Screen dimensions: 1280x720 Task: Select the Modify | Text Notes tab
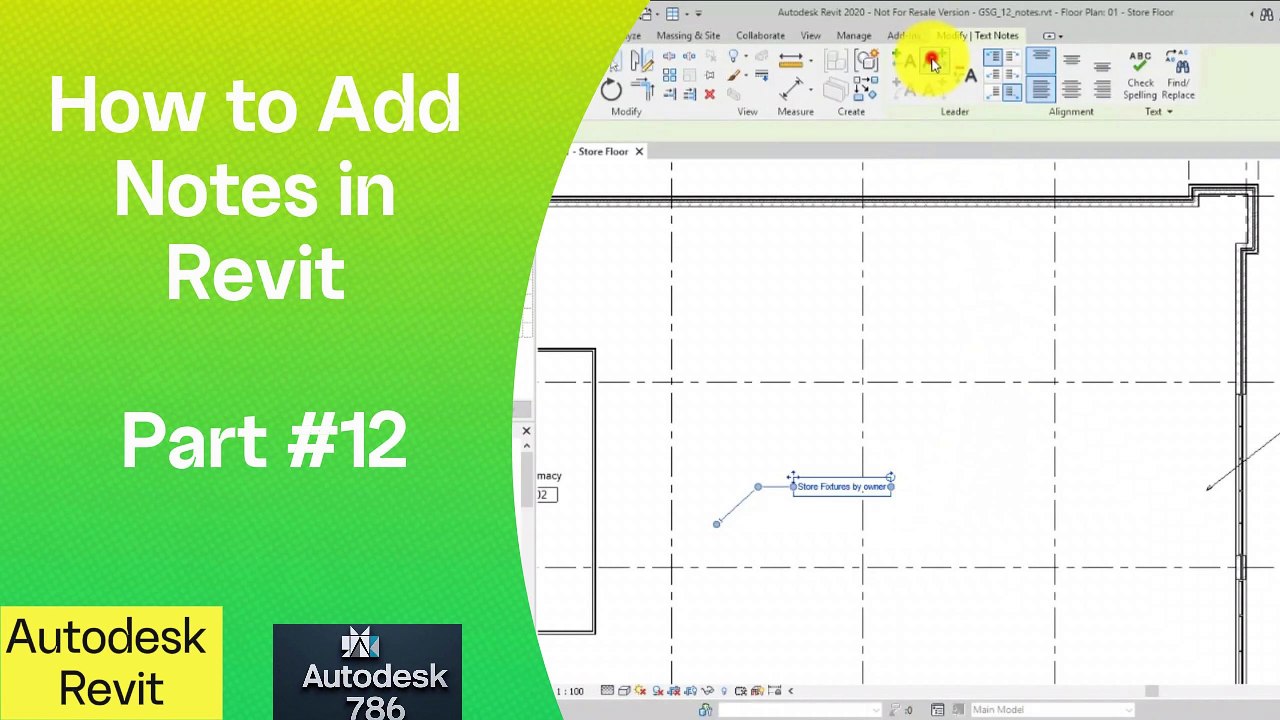pyautogui.click(x=978, y=35)
